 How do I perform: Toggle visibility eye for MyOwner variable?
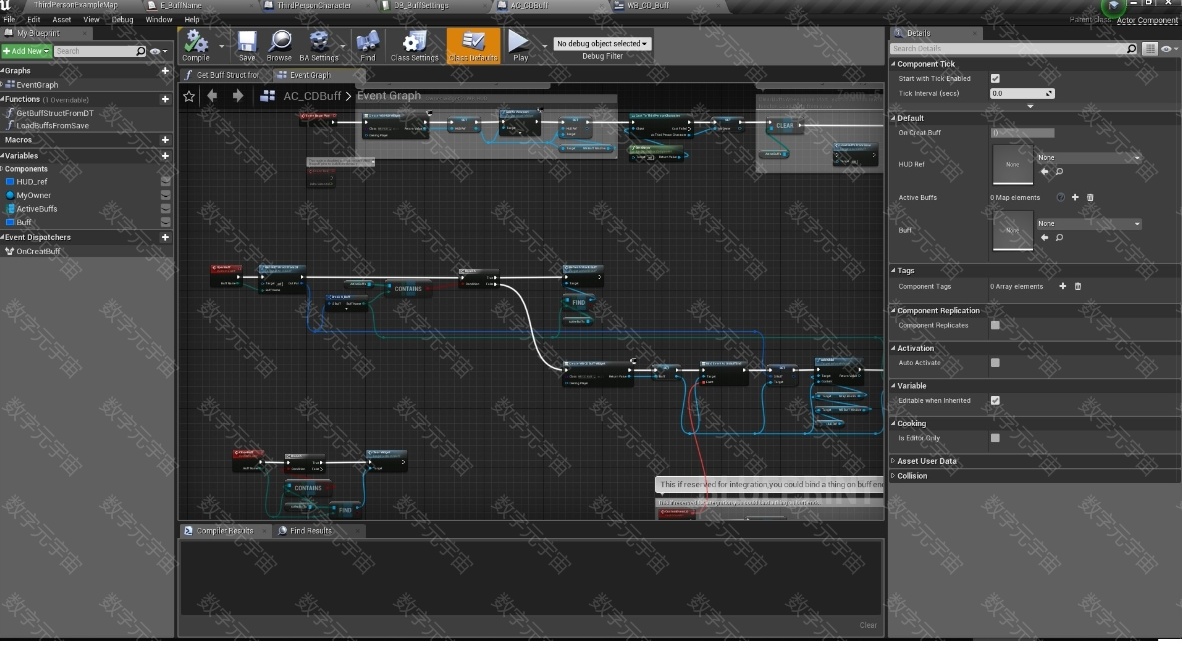[165, 195]
